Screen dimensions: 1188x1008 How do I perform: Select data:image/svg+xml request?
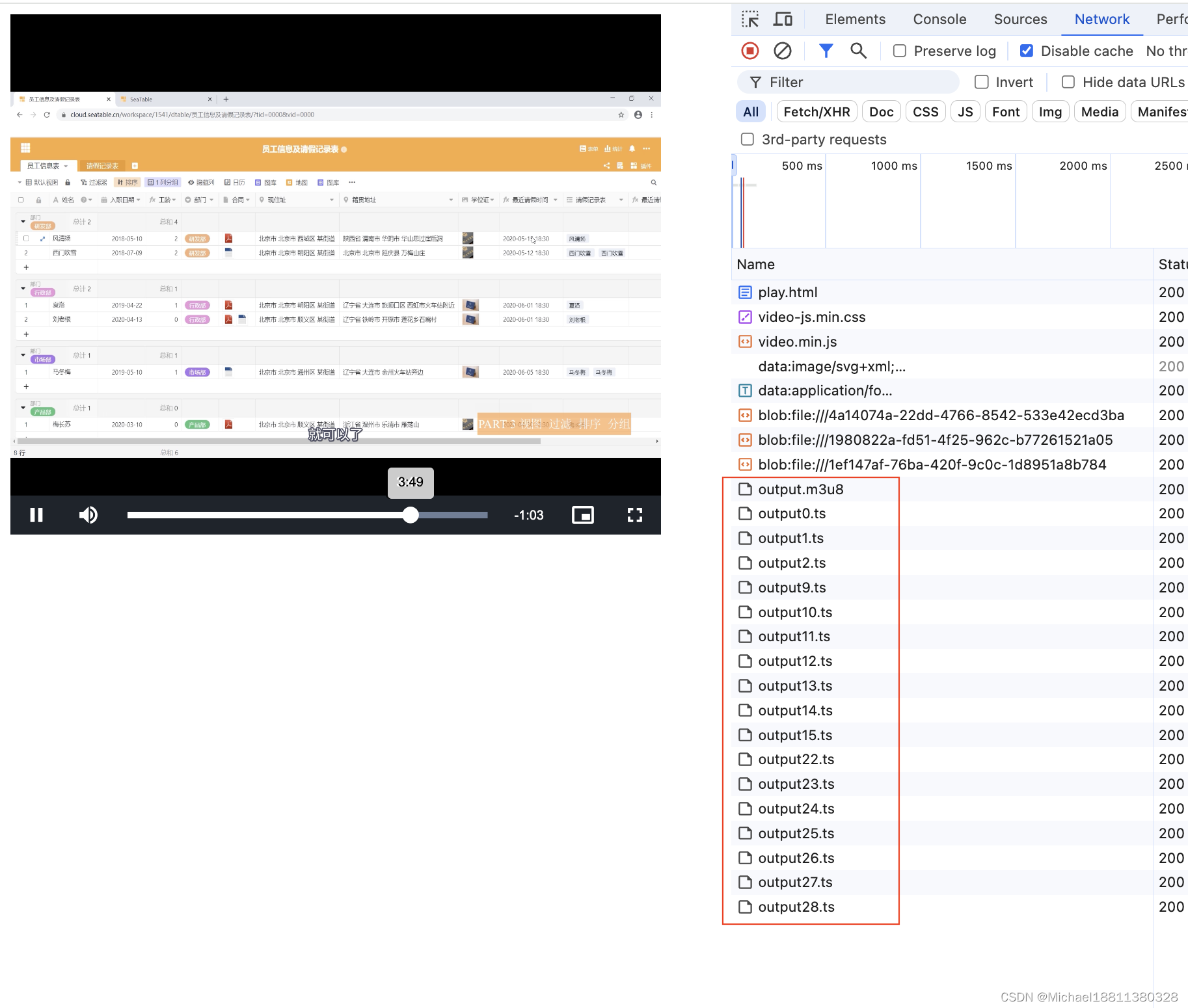point(942,366)
